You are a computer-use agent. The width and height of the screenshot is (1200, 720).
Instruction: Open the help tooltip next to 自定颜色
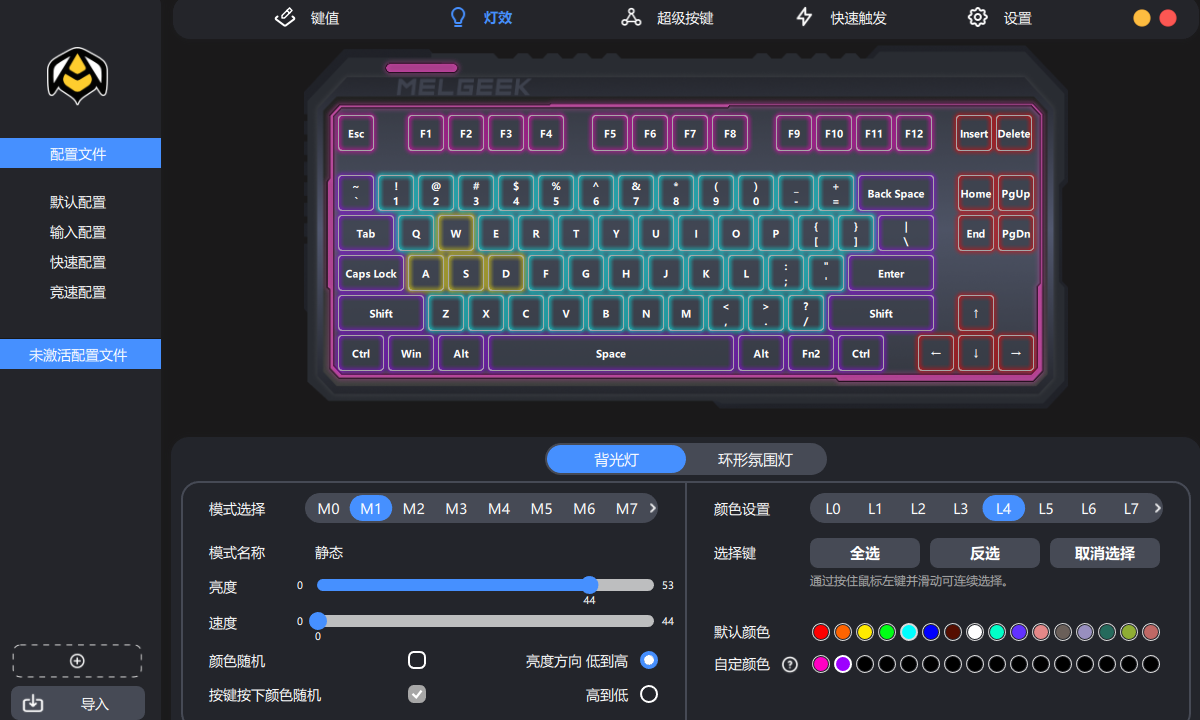789,663
